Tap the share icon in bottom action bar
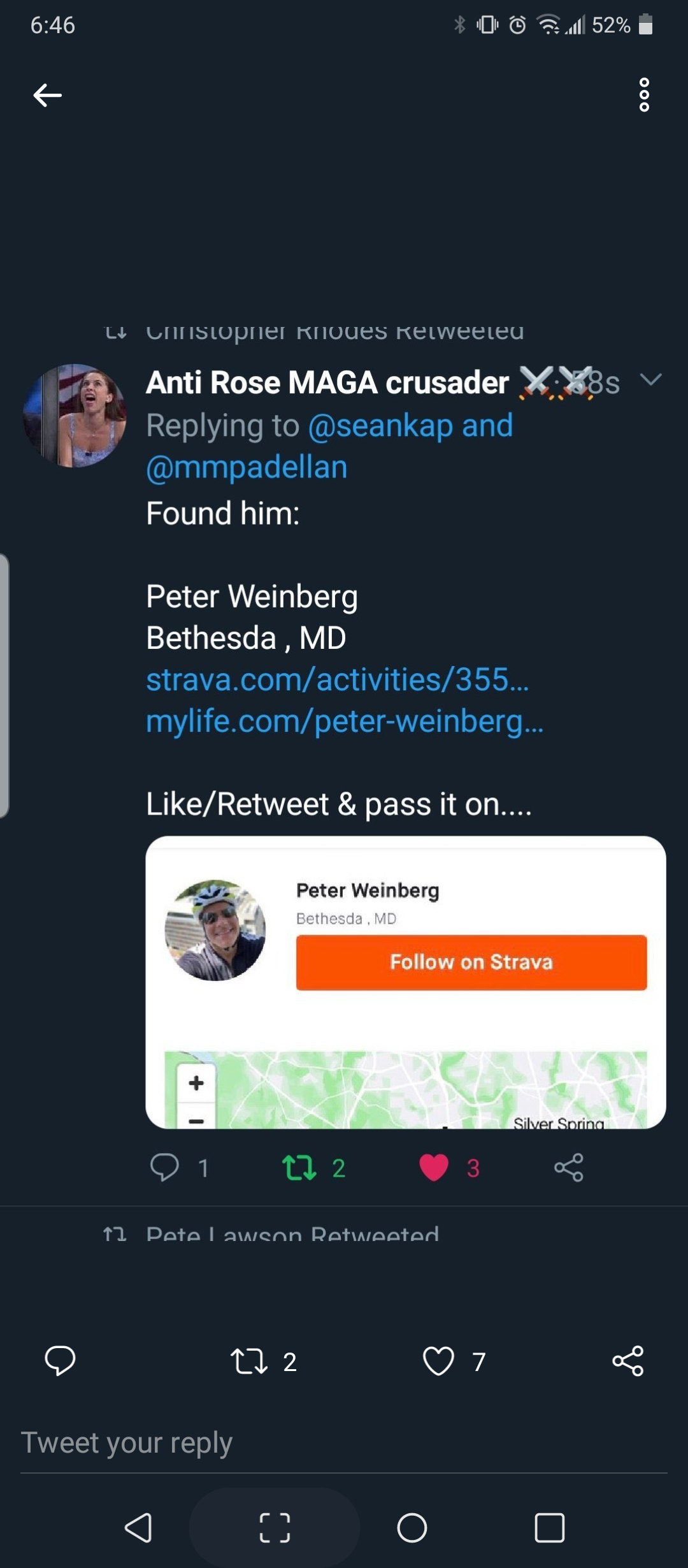The image size is (688, 1568). 628,1361
